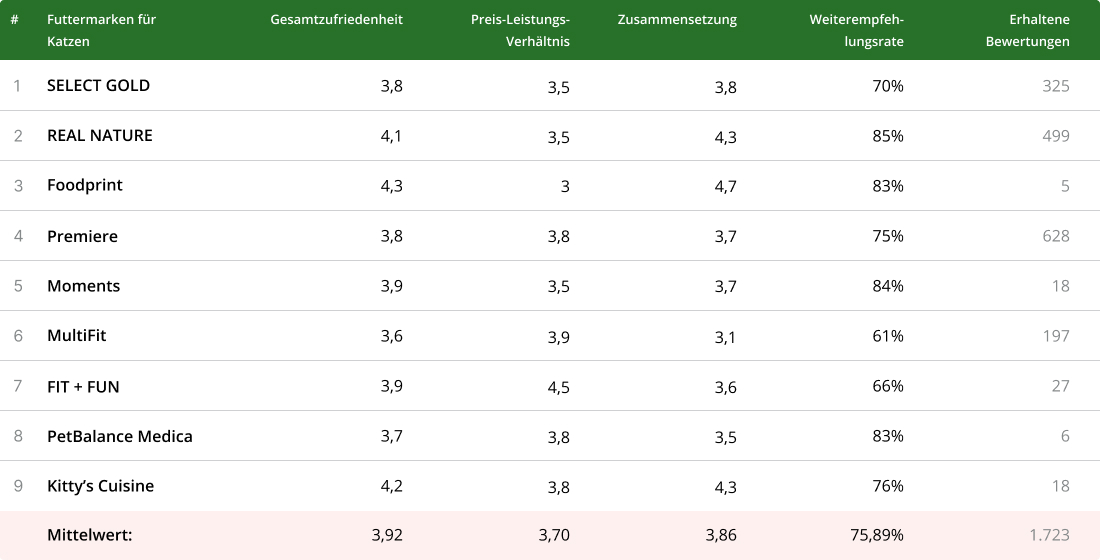
Task: Select the Foodprint brand name
Action: [x=85, y=186]
